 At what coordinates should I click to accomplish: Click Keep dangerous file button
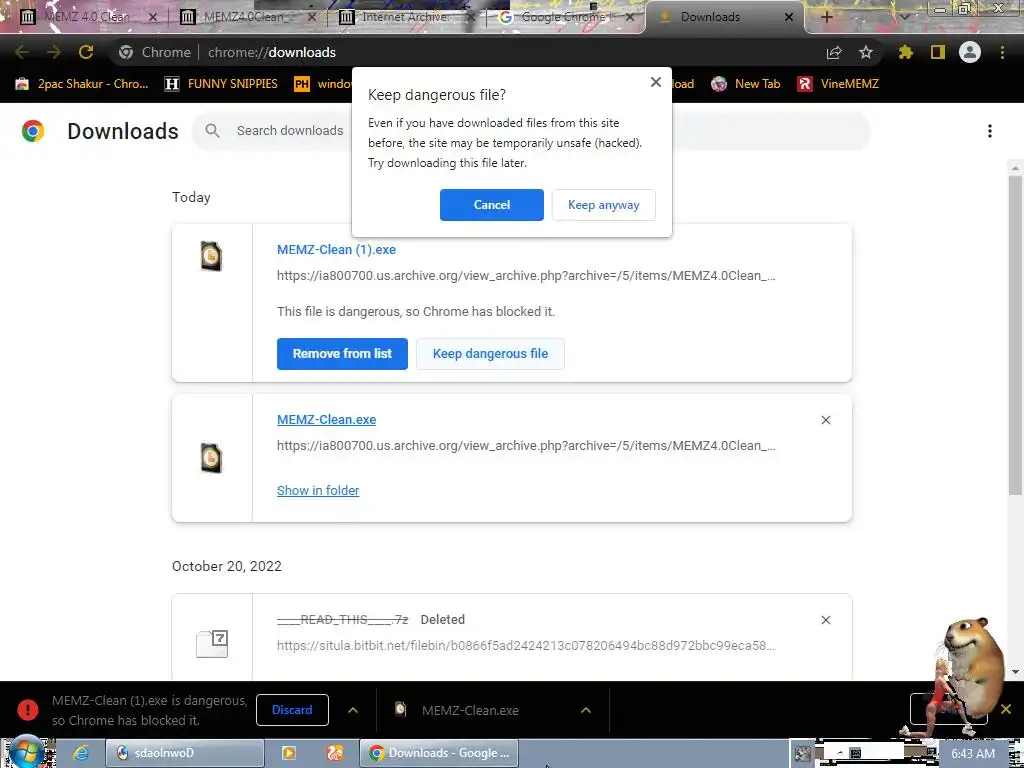[490, 353]
